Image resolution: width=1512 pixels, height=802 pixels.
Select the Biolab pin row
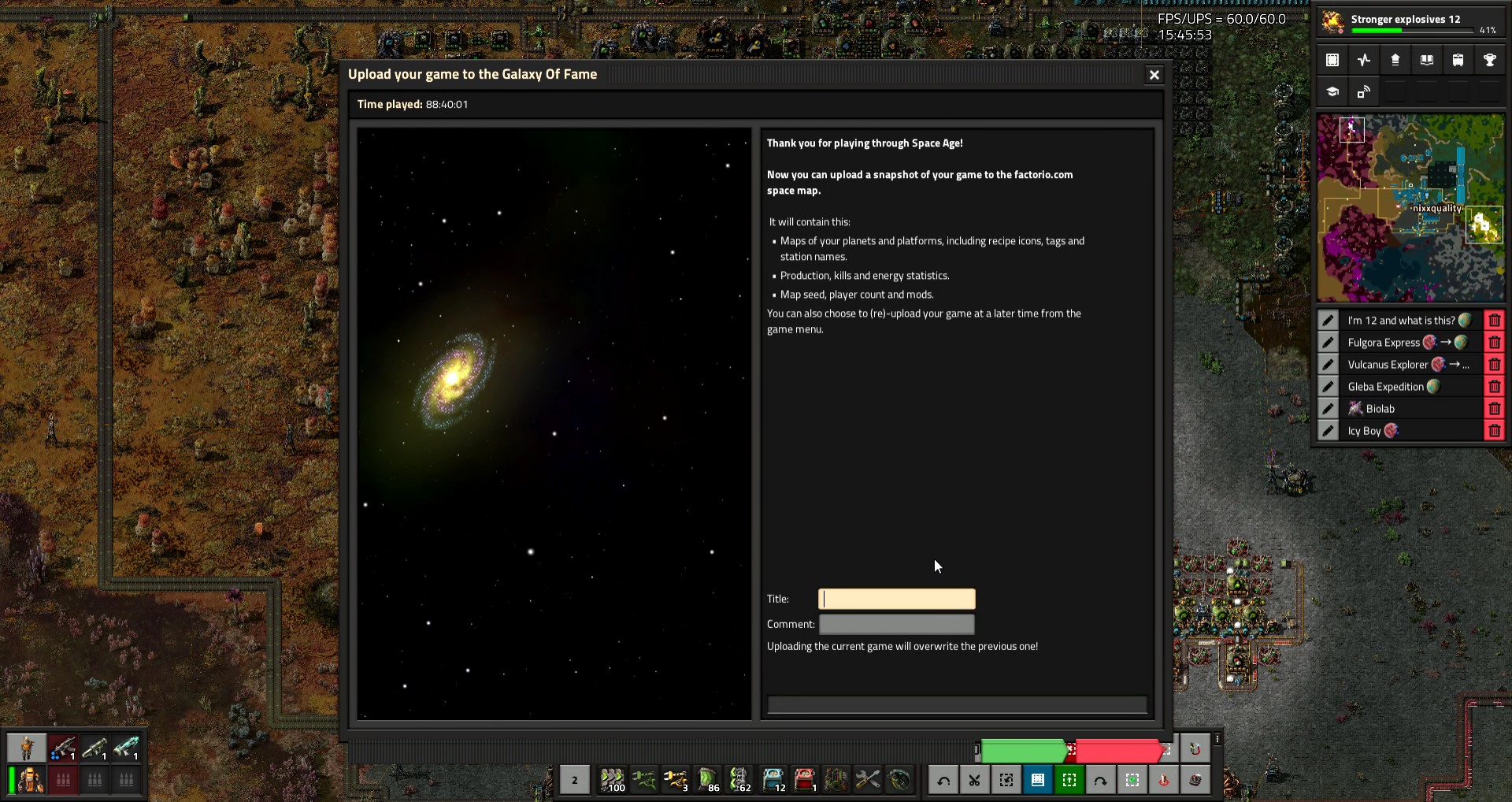point(1410,409)
